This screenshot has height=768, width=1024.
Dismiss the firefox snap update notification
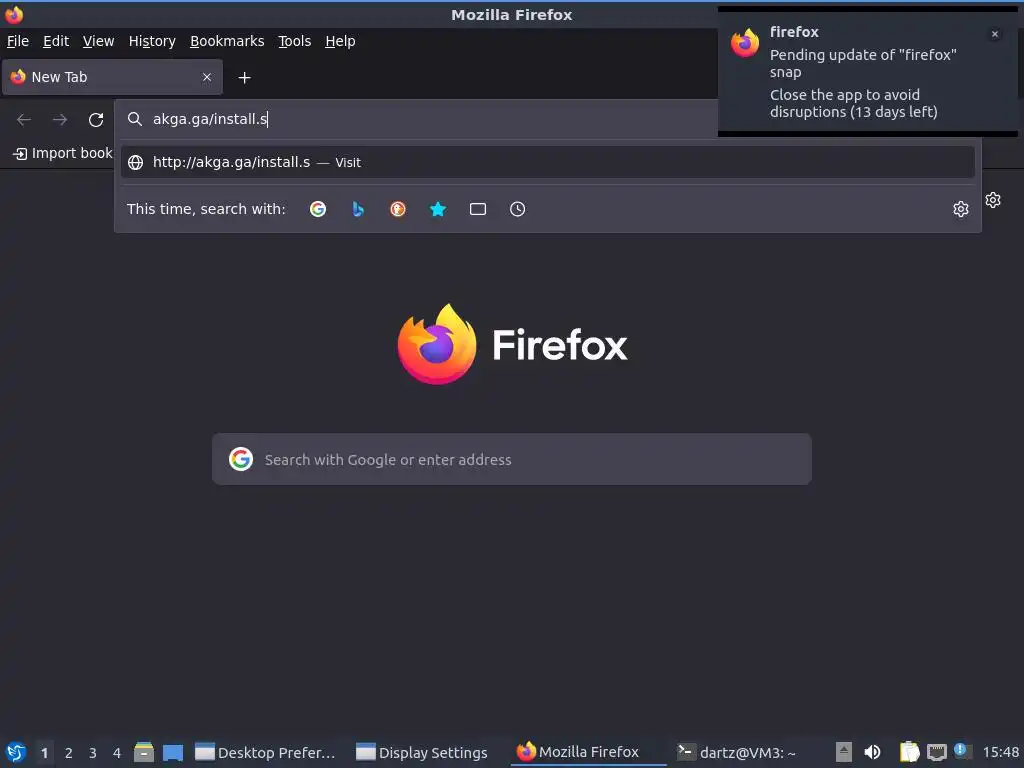pyautogui.click(x=995, y=34)
